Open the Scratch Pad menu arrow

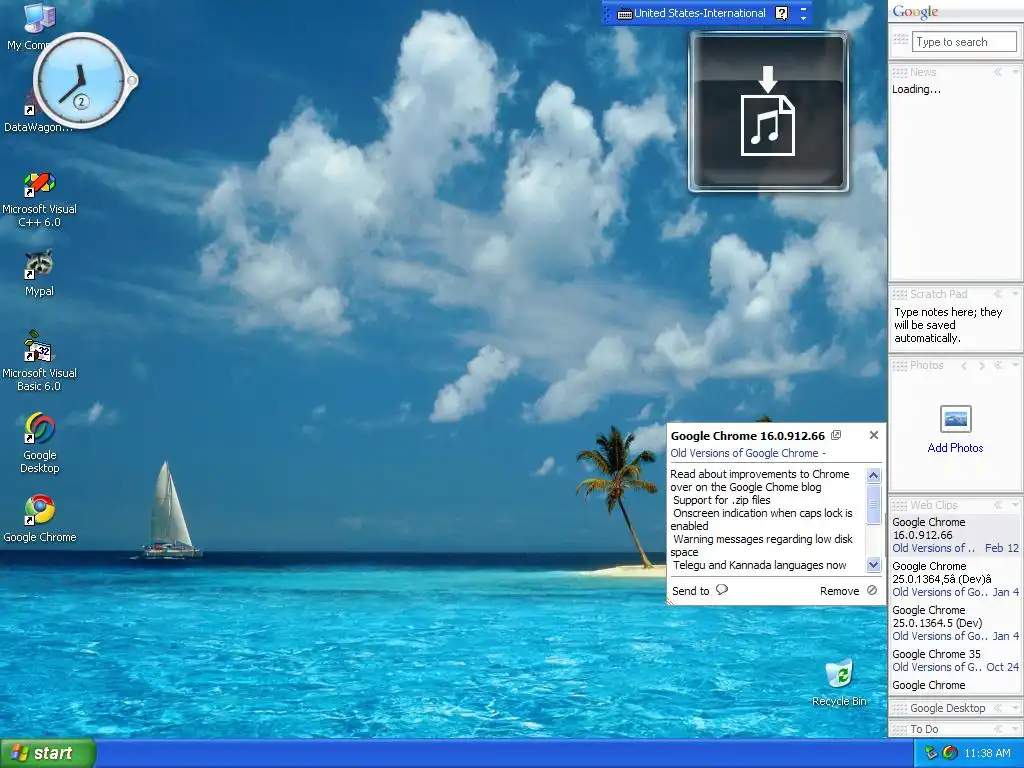(x=1015, y=294)
